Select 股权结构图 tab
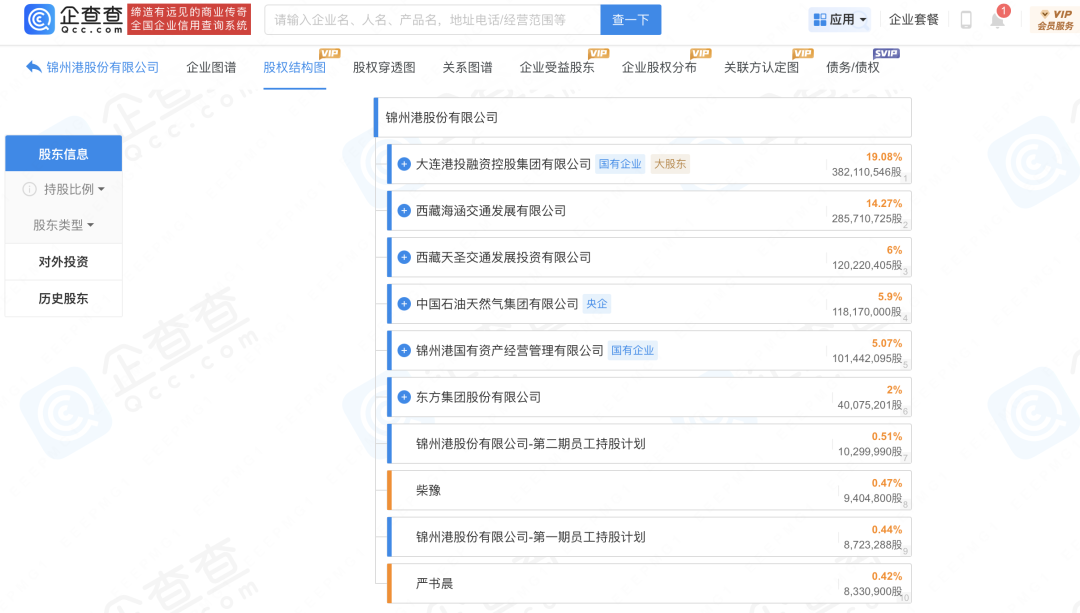This screenshot has height=613, width=1080. (x=295, y=67)
